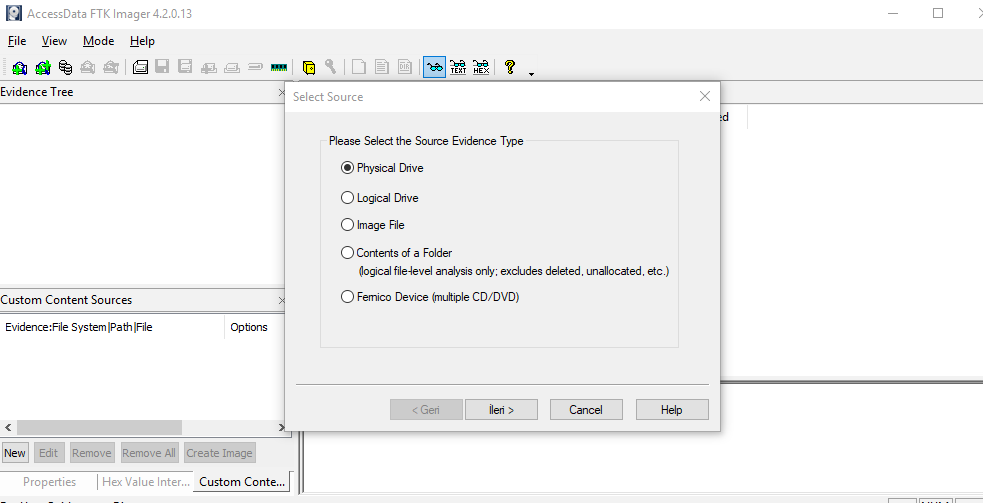Screen dimensions: 983x503
Task: Click Evidence:File System|Path|File column header
Action: pos(112,327)
